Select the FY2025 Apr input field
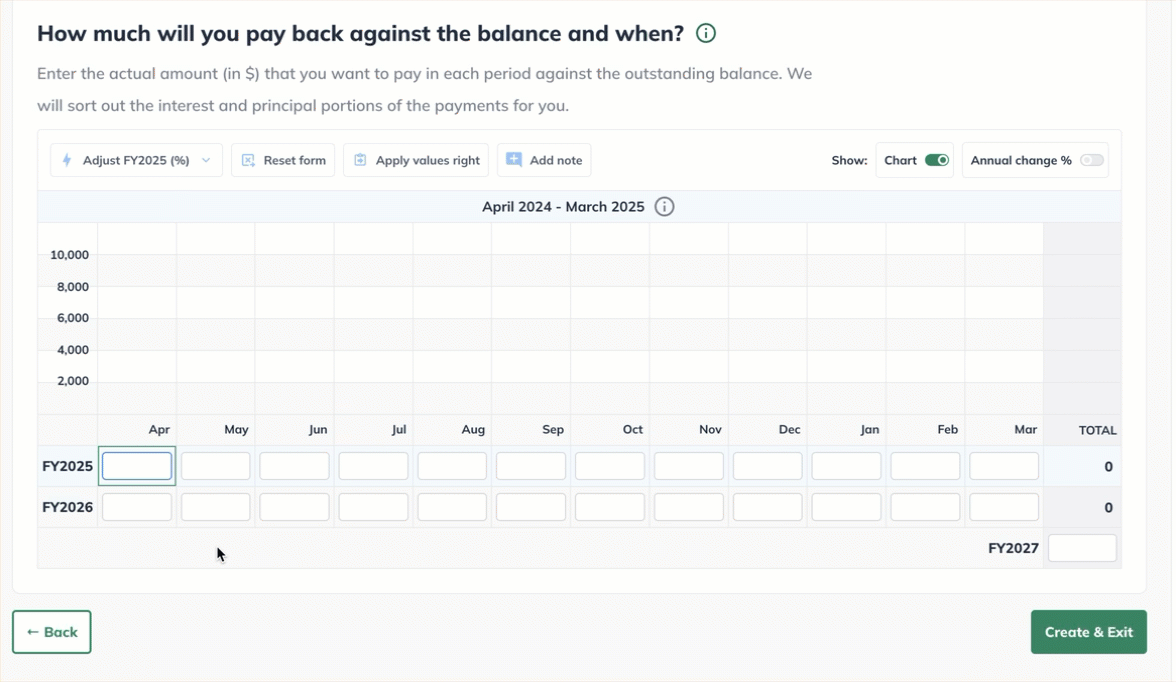1176x682 pixels. tap(137, 466)
